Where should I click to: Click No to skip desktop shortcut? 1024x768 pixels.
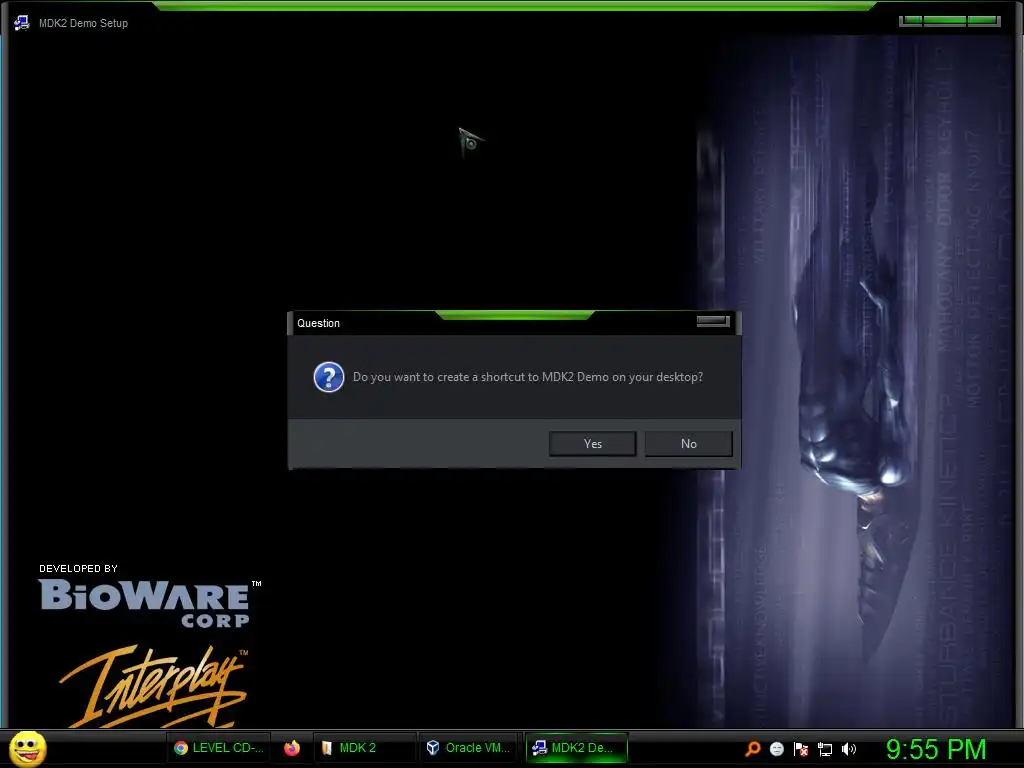coord(688,443)
